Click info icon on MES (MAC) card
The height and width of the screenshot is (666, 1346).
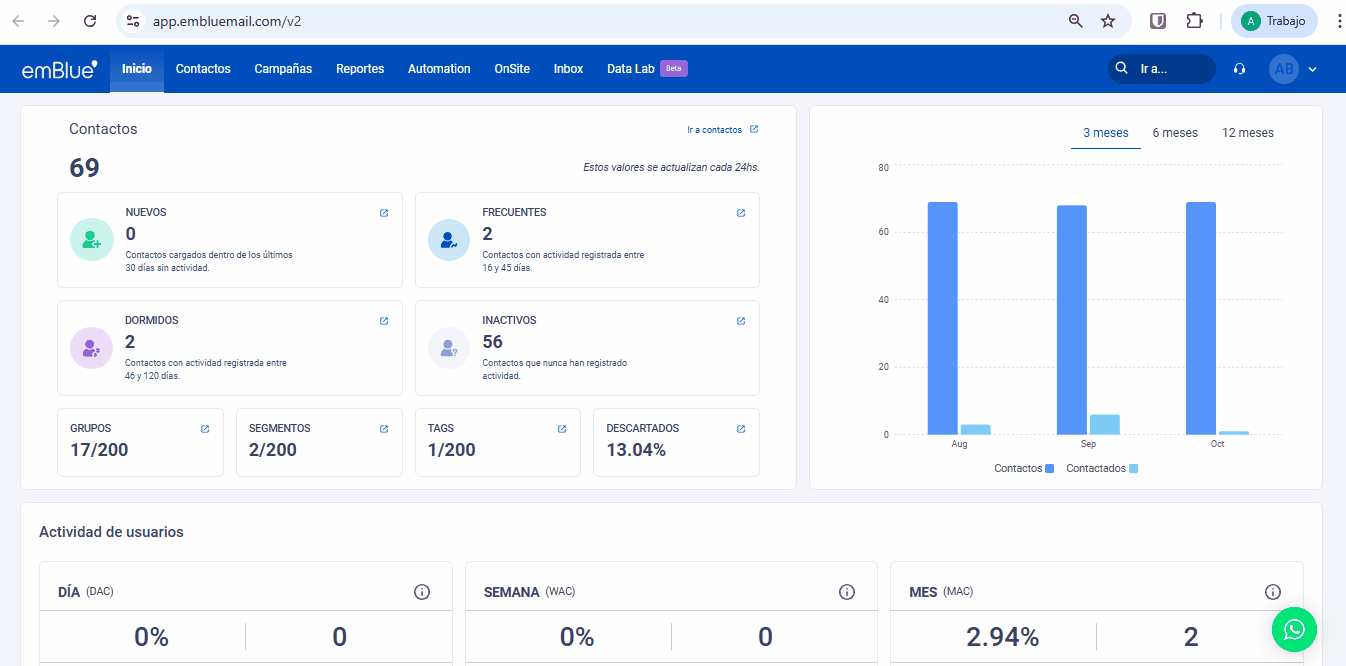(x=1273, y=592)
